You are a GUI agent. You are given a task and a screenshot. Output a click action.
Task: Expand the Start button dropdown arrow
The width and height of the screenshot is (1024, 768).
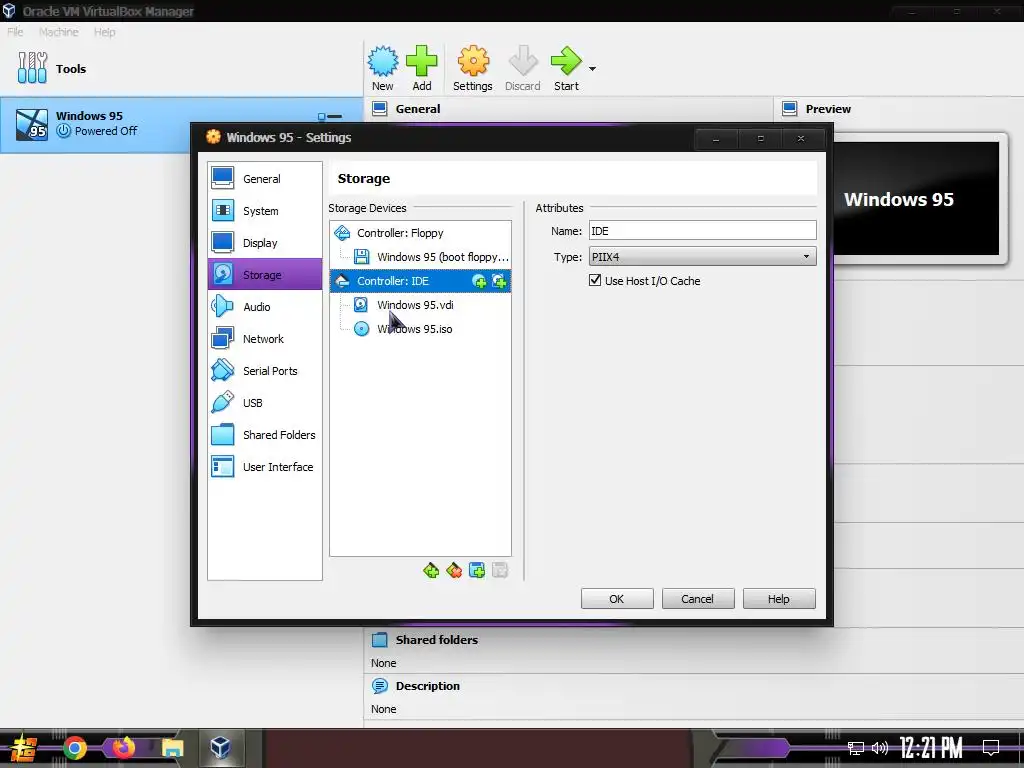[x=592, y=69]
